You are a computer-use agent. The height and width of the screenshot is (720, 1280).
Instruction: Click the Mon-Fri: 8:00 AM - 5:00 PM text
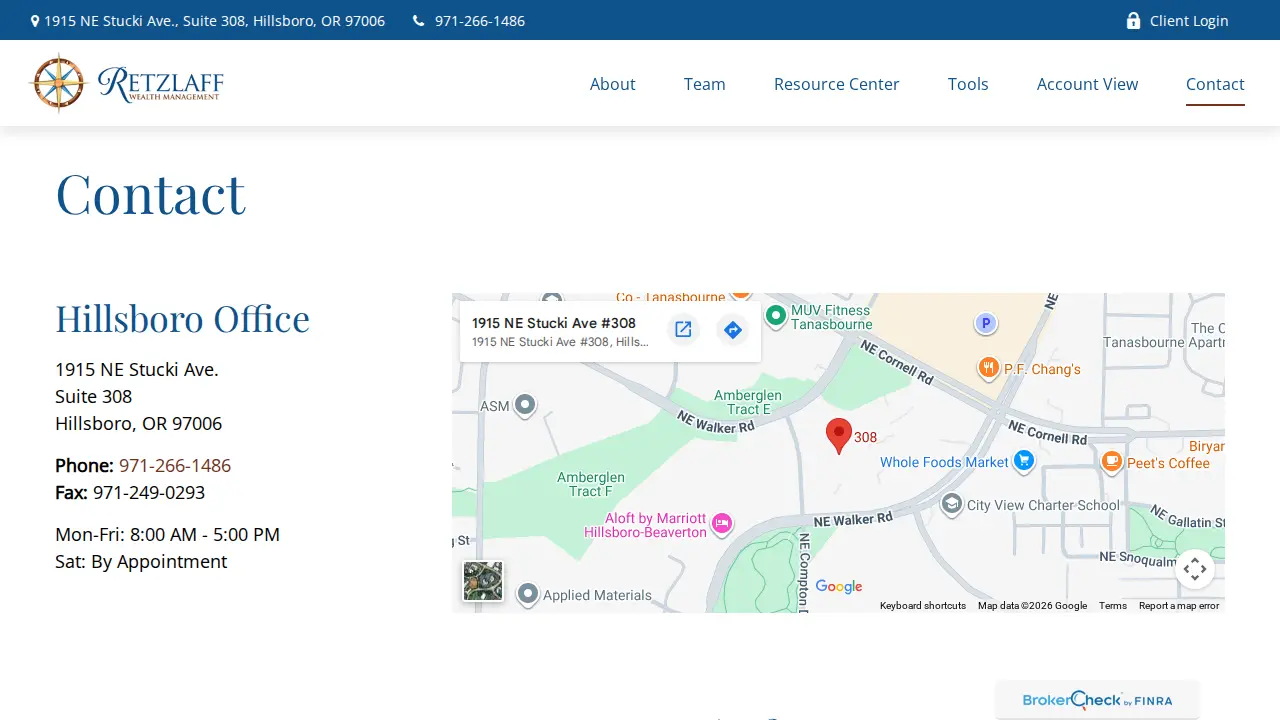click(x=167, y=534)
